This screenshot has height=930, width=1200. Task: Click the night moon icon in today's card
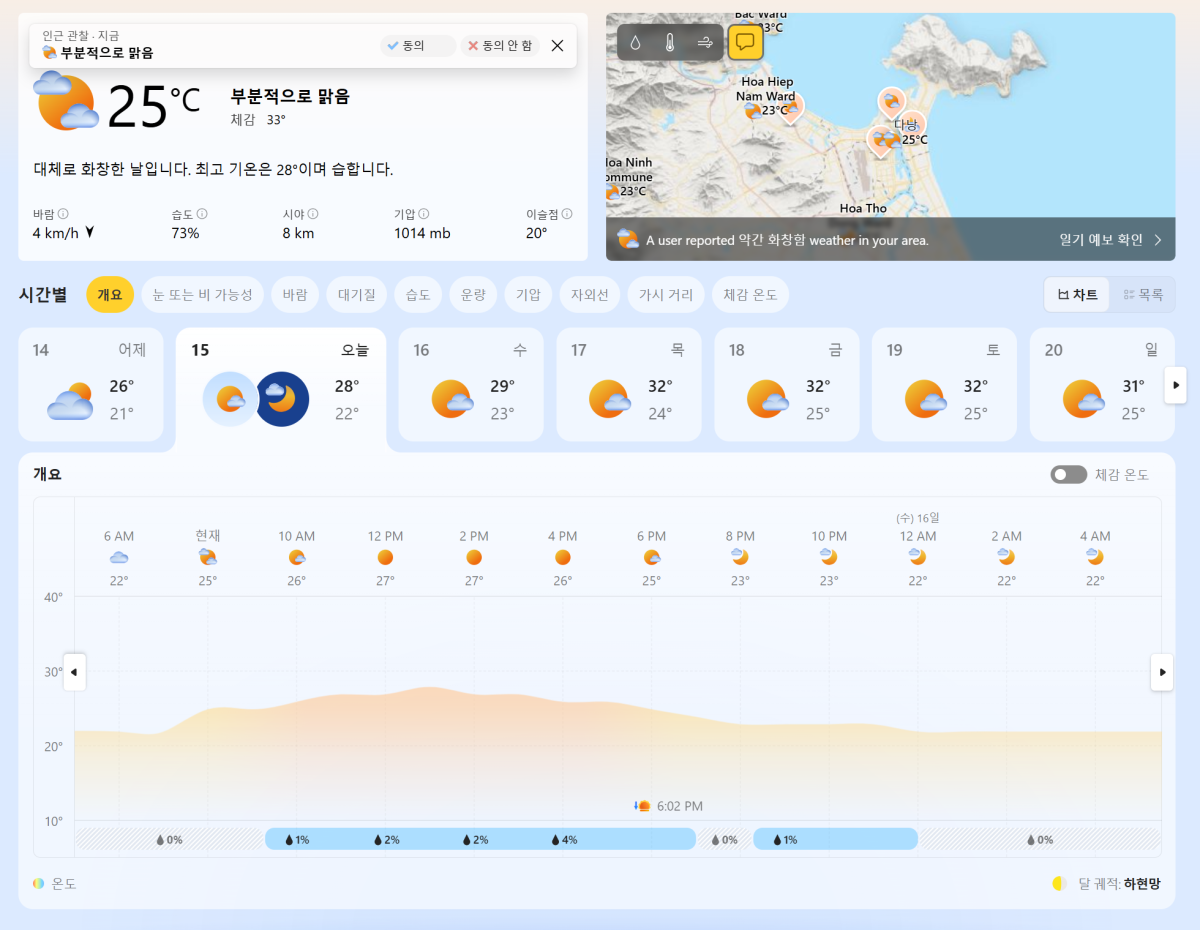point(282,399)
